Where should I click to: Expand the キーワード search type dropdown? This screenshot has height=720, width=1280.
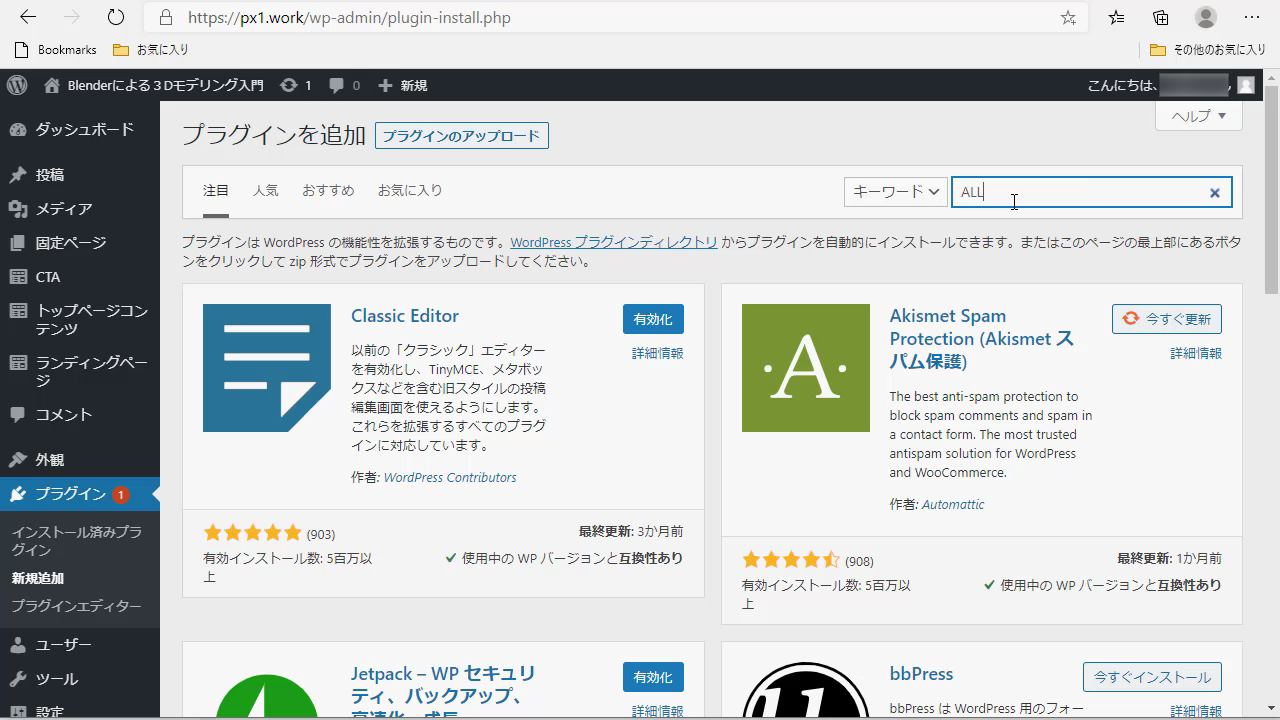895,191
